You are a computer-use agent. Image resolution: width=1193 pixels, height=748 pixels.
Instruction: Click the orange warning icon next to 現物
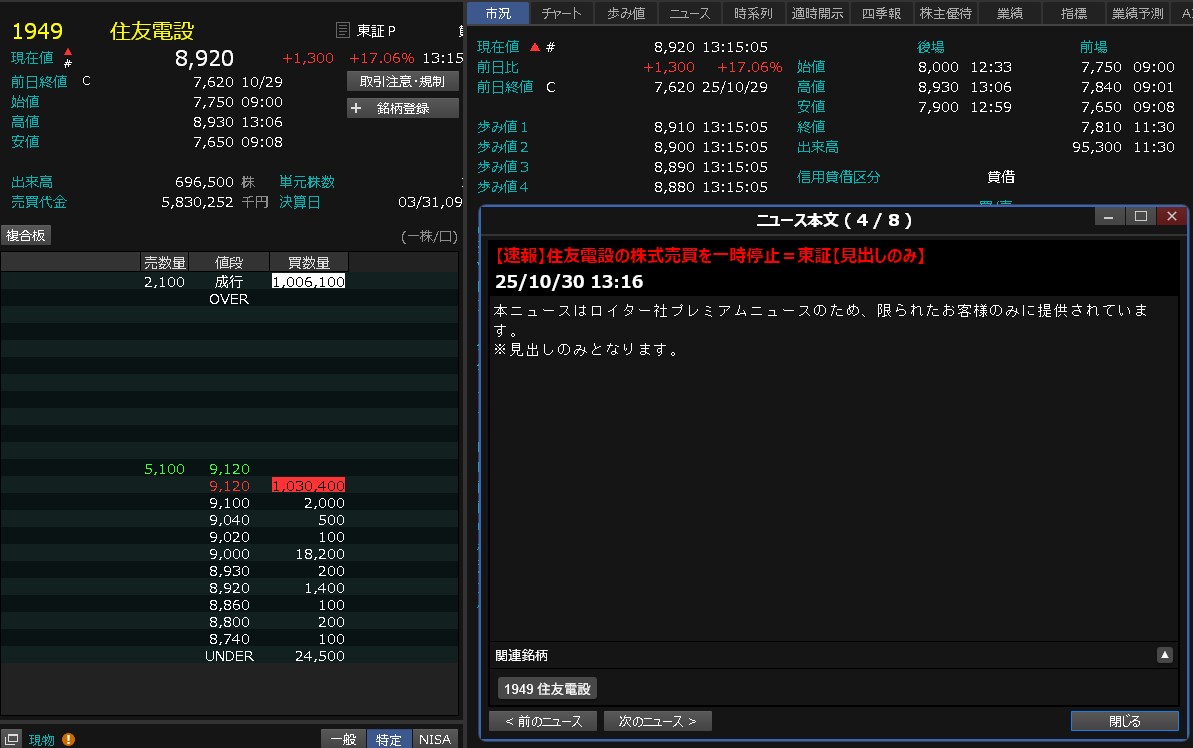(68, 739)
